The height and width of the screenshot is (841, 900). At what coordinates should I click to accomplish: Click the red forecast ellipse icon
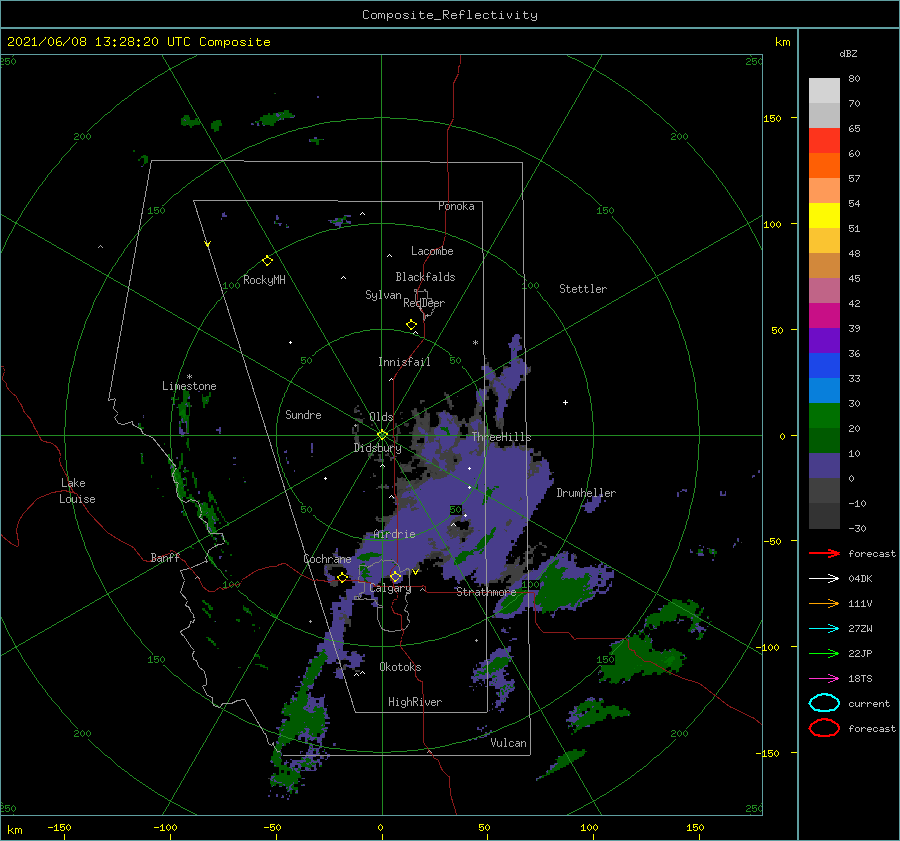(x=824, y=728)
